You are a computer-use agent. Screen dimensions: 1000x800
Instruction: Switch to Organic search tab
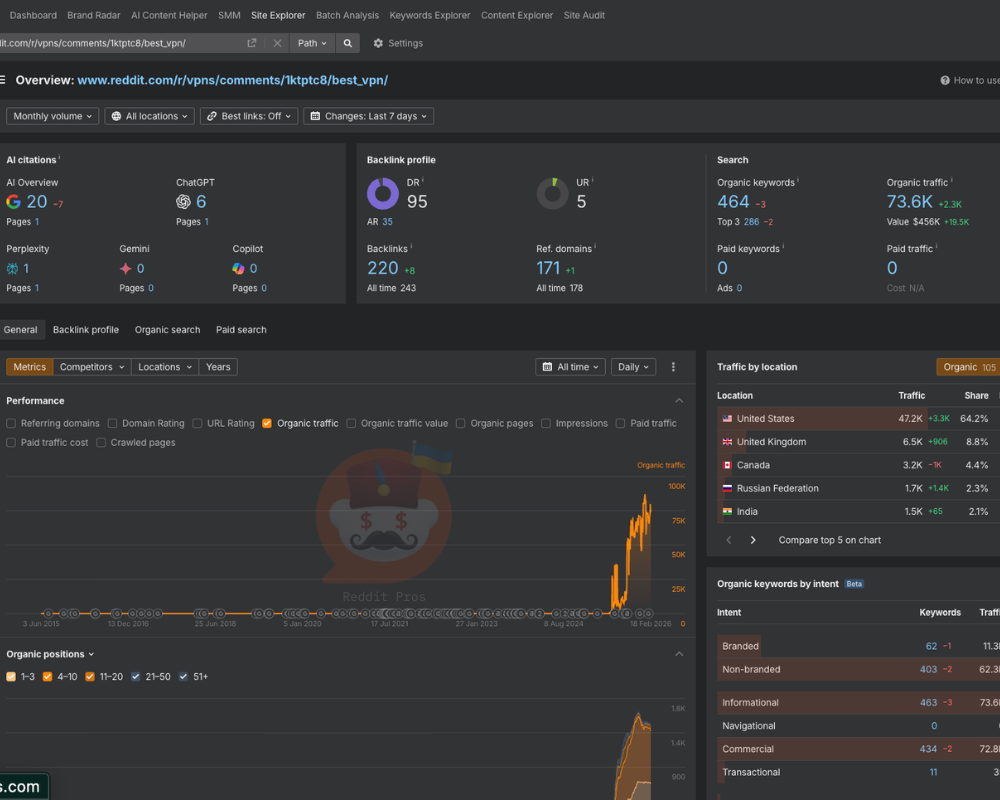[x=168, y=330]
